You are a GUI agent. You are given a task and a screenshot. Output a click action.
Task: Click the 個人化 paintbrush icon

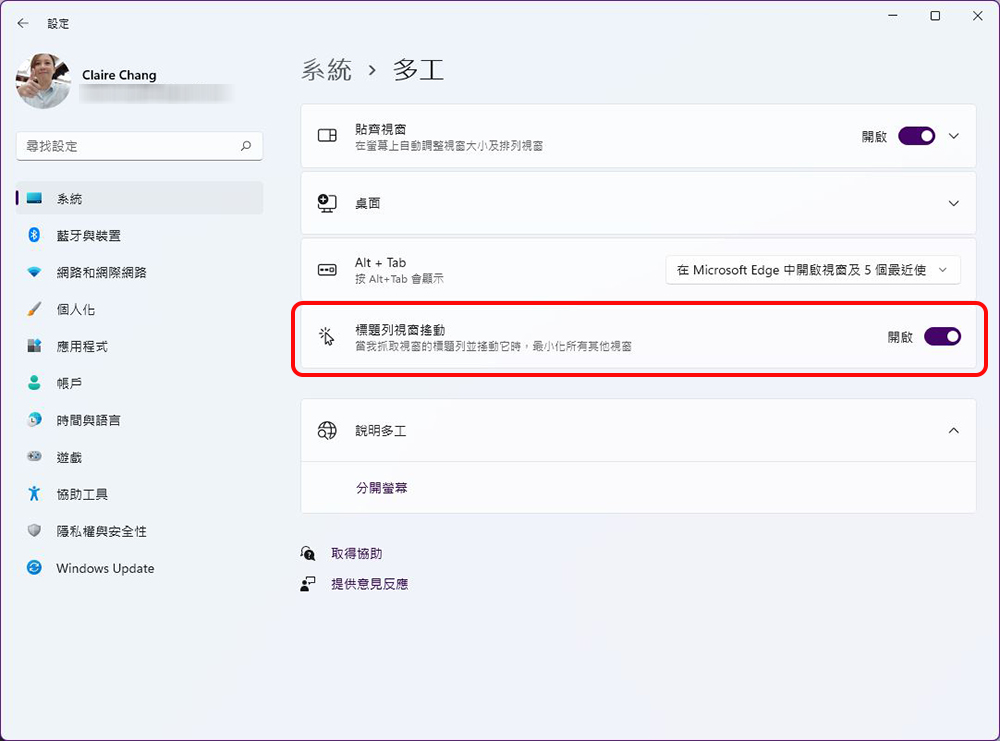point(34,309)
